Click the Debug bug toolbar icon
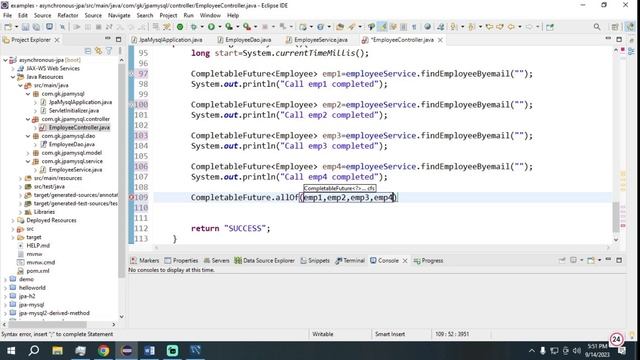This screenshot has width=640, height=360. [193, 27]
